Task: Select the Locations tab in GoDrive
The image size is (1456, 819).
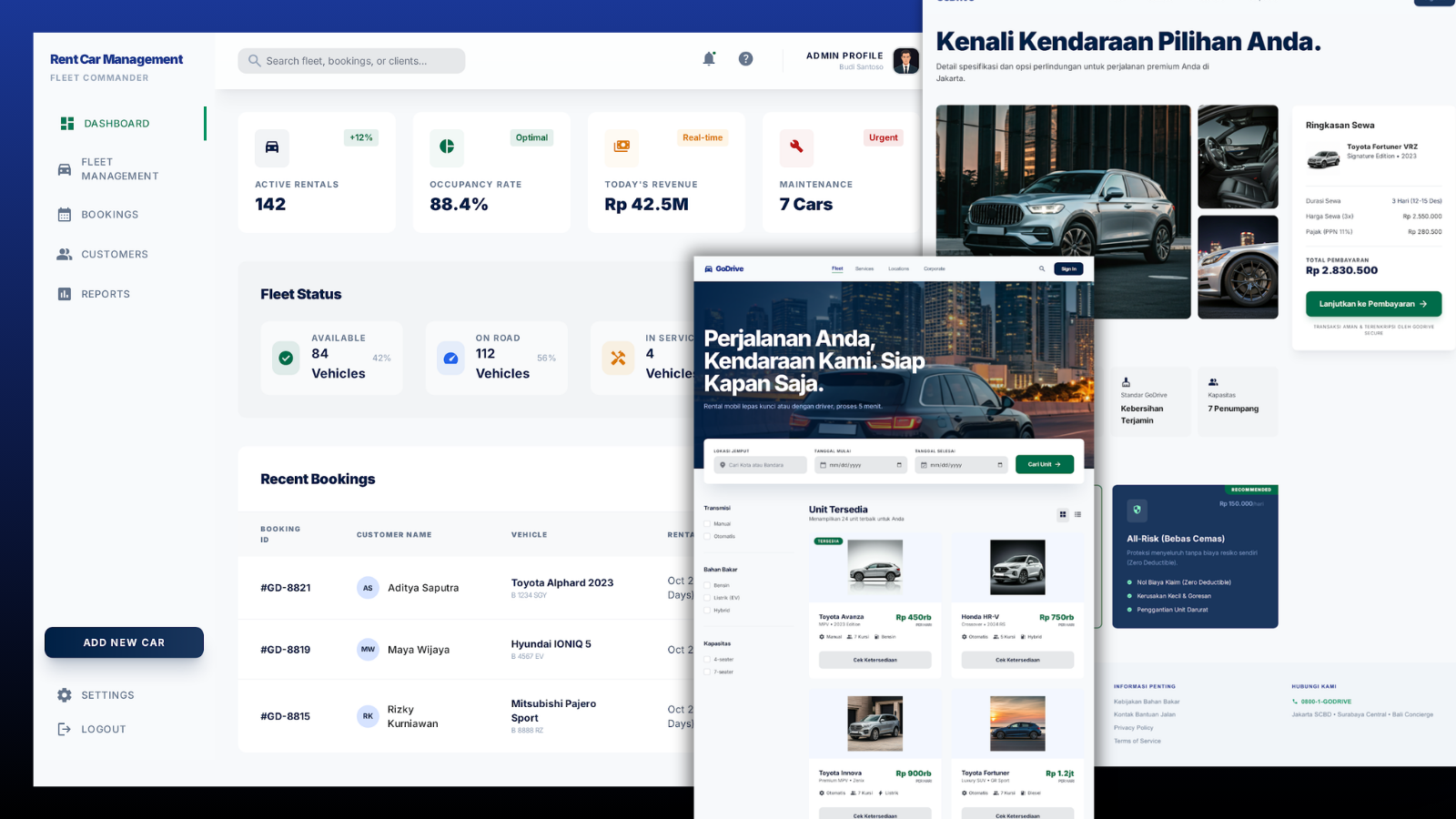Action: 898,268
